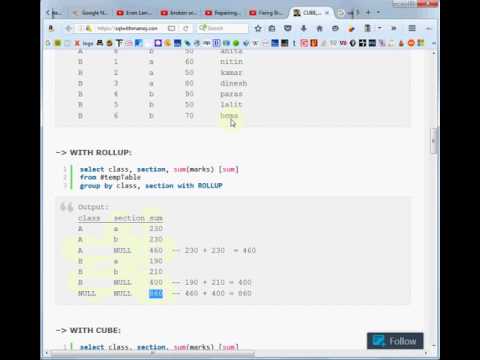
Task: Open the bookmarks list icon beside the star
Action: point(272,29)
